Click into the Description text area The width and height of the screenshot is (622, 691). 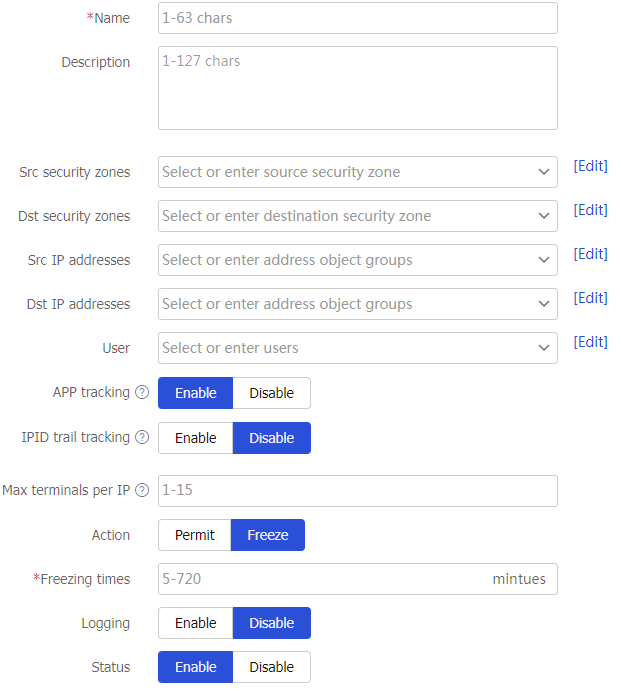coord(357,88)
